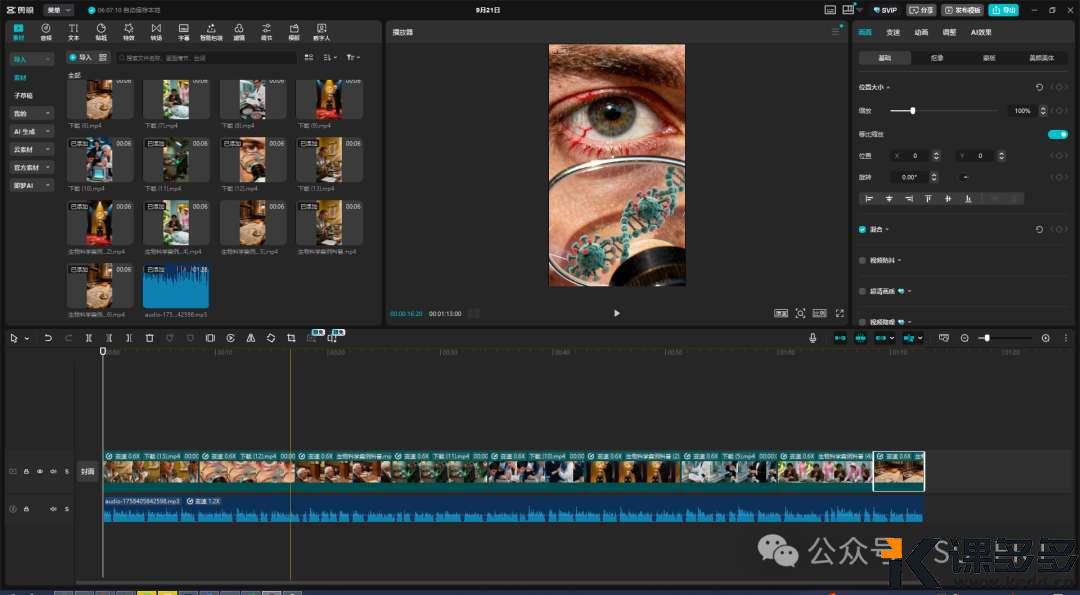Switch to the Speed (变速) tab
This screenshot has width=1080, height=595.
click(893, 32)
